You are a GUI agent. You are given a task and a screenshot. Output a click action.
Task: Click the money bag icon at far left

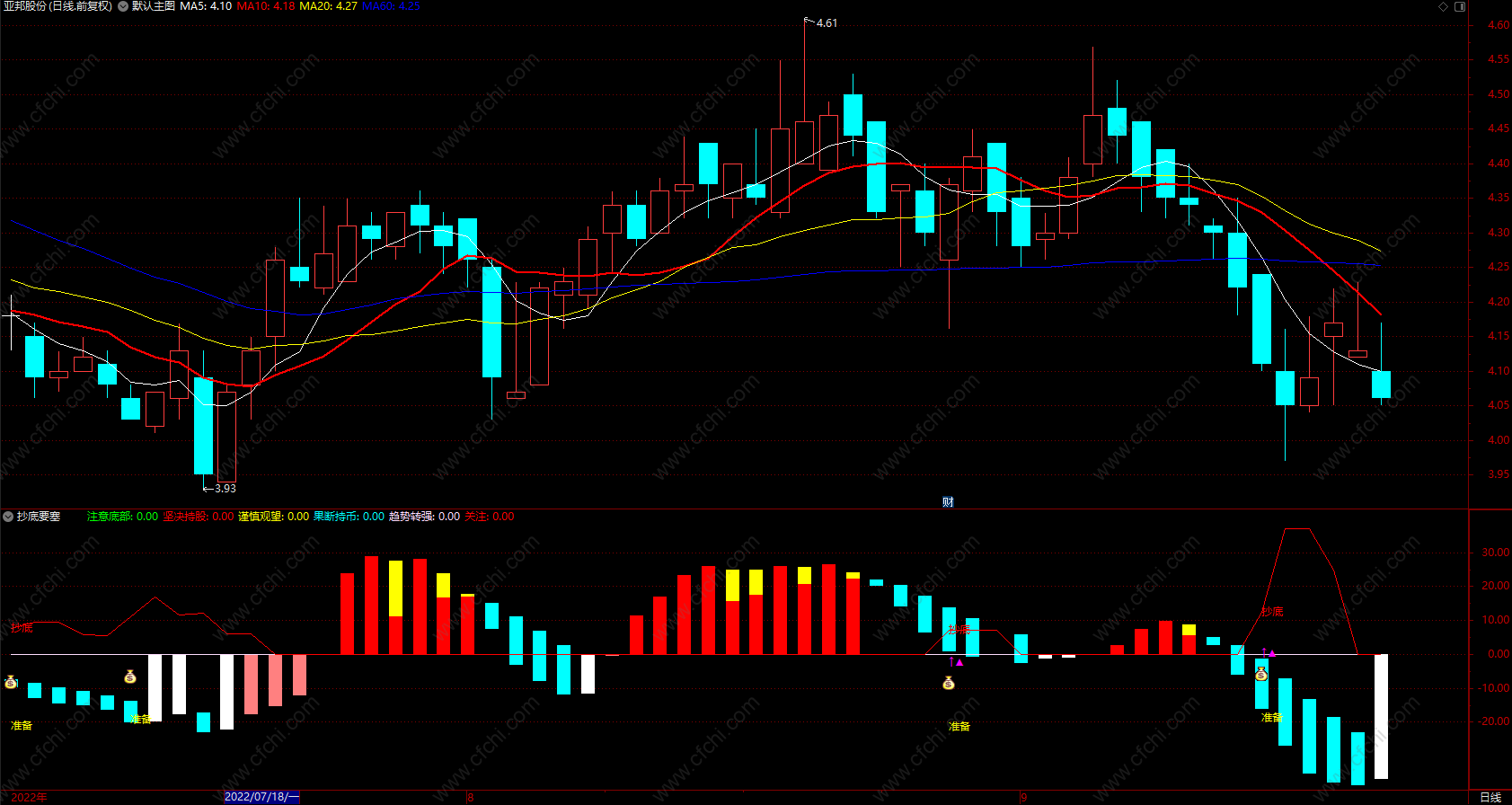[11, 682]
